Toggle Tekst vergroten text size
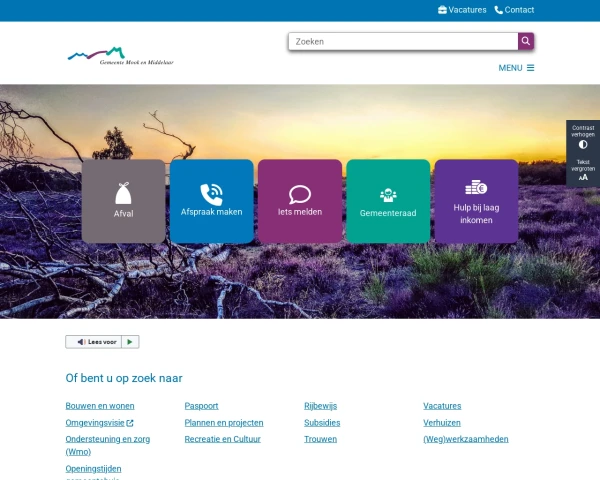The image size is (600, 480). click(x=583, y=170)
